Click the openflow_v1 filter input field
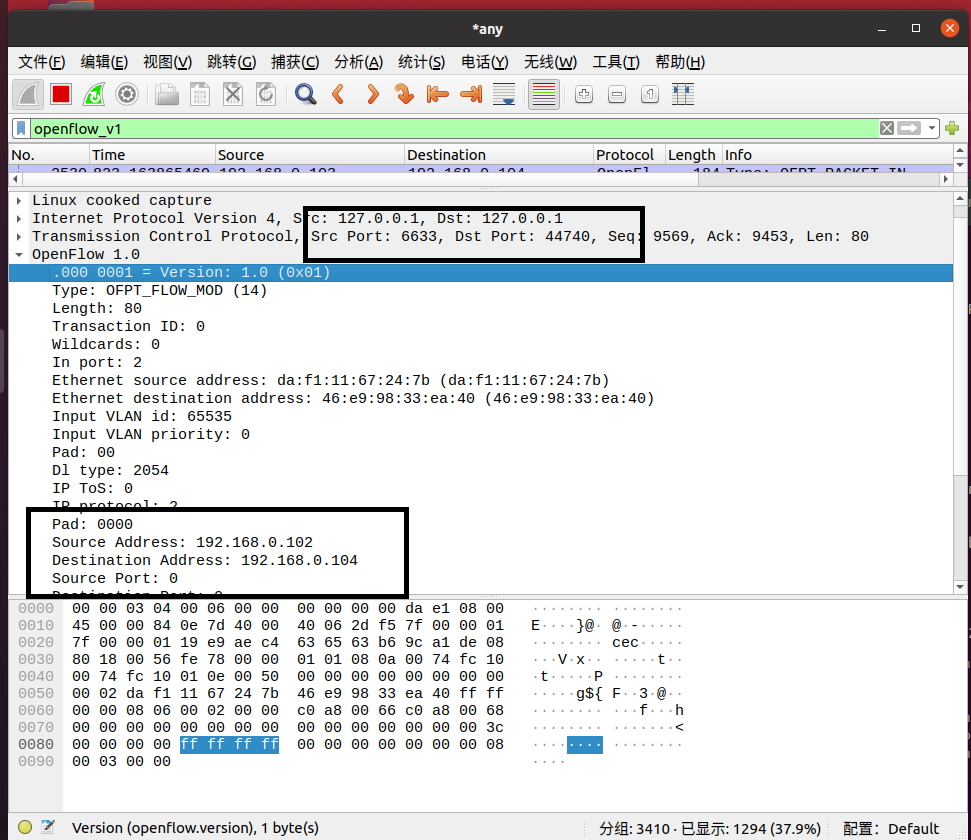Image resolution: width=971 pixels, height=840 pixels. (454, 128)
